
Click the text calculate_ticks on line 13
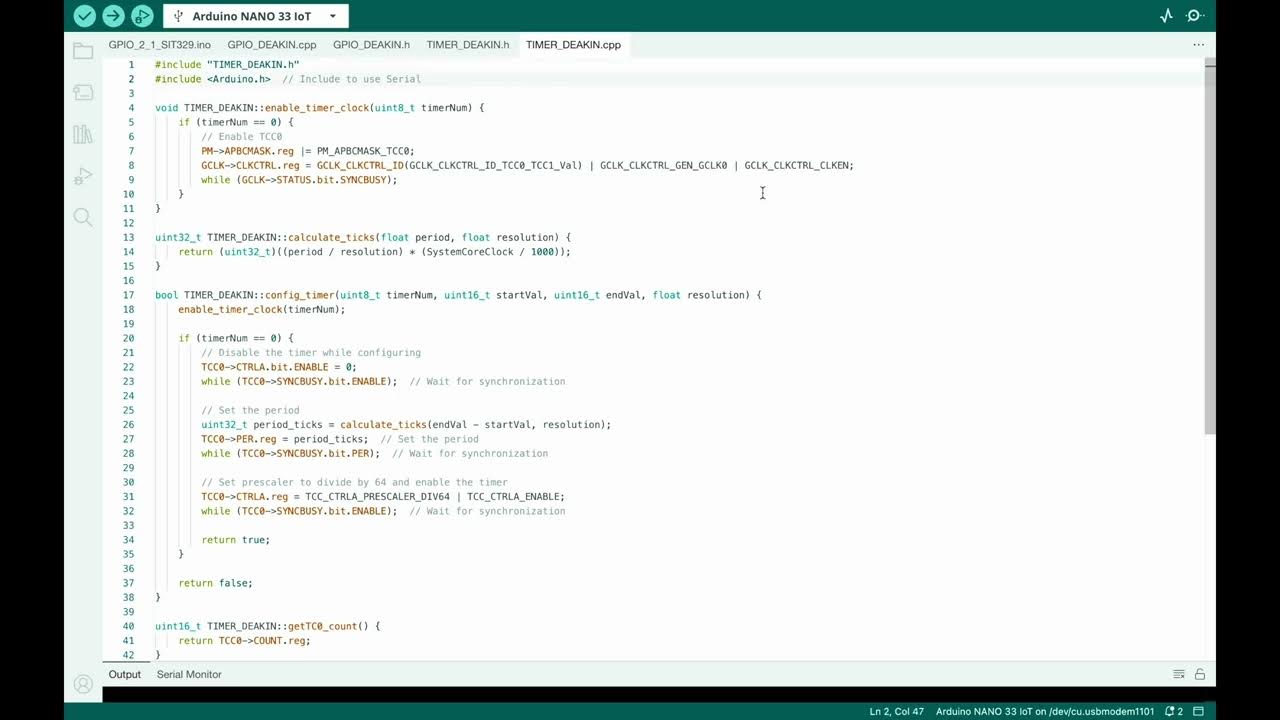click(331, 237)
